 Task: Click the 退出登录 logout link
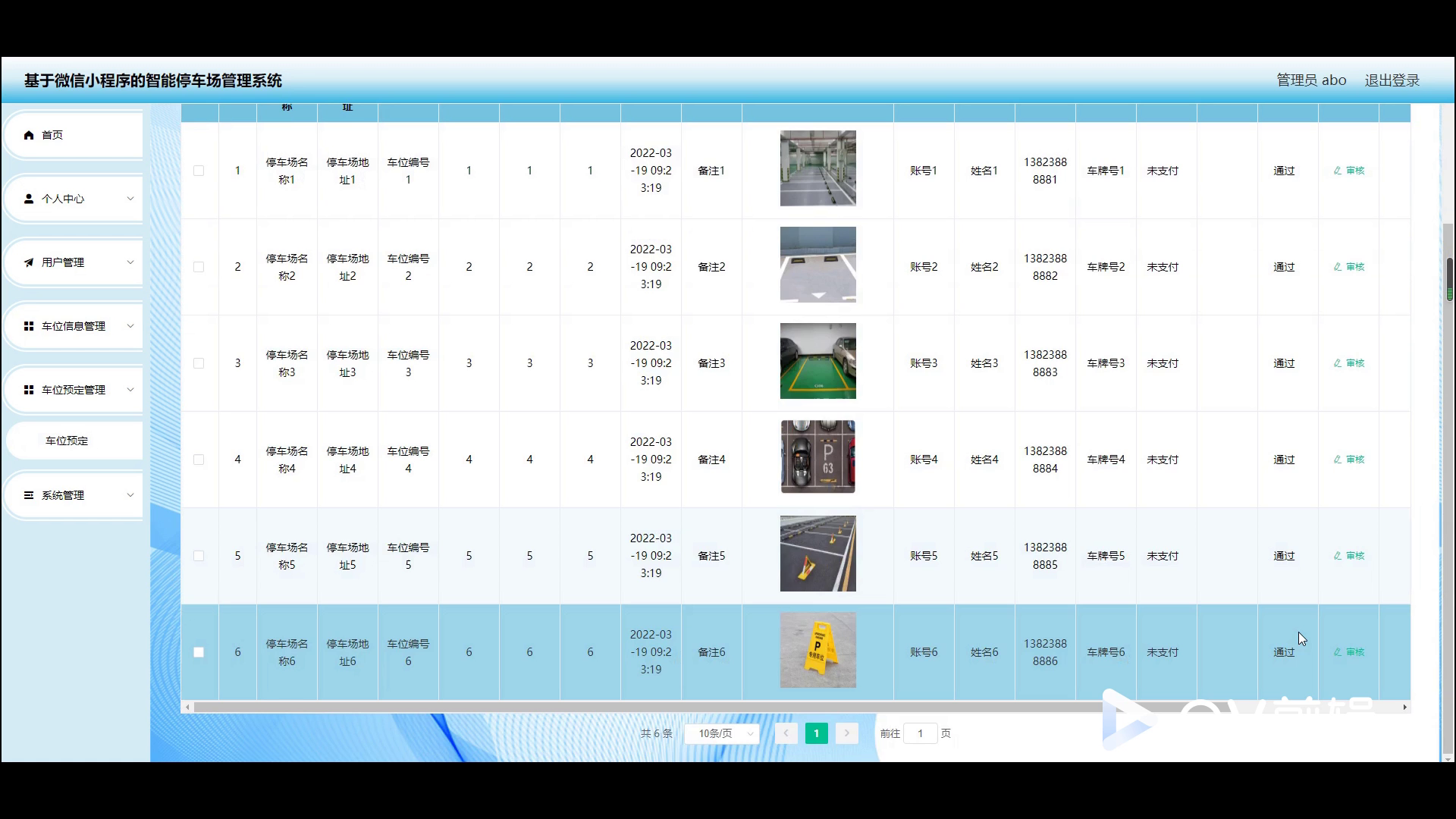pyautogui.click(x=1392, y=80)
